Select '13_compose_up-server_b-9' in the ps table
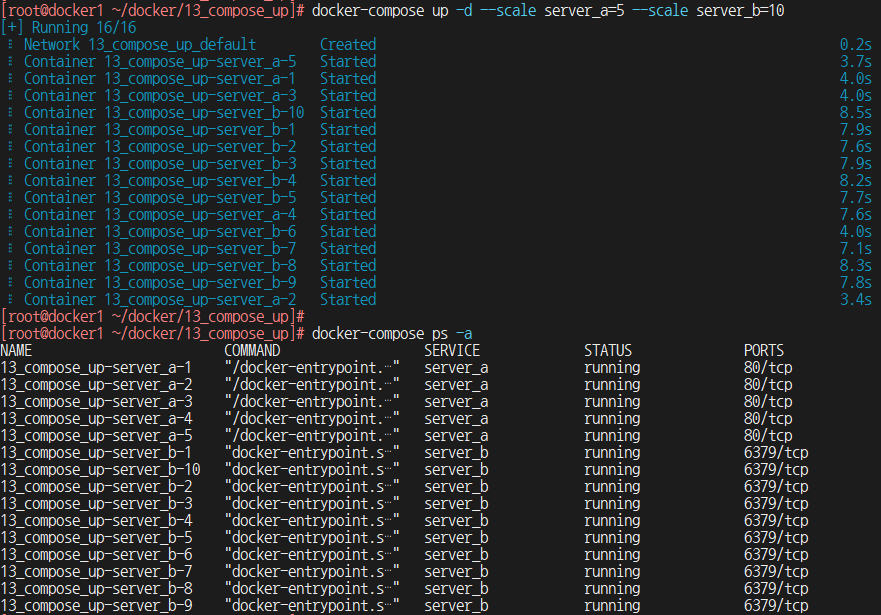 96,605
